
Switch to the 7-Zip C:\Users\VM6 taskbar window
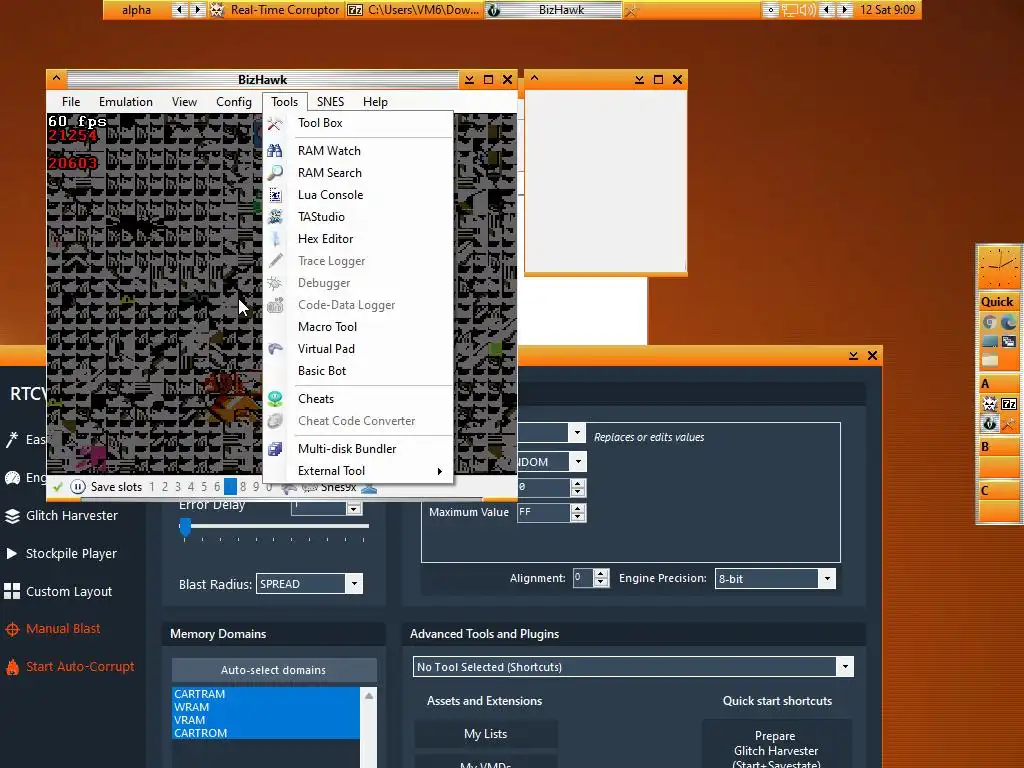(414, 10)
